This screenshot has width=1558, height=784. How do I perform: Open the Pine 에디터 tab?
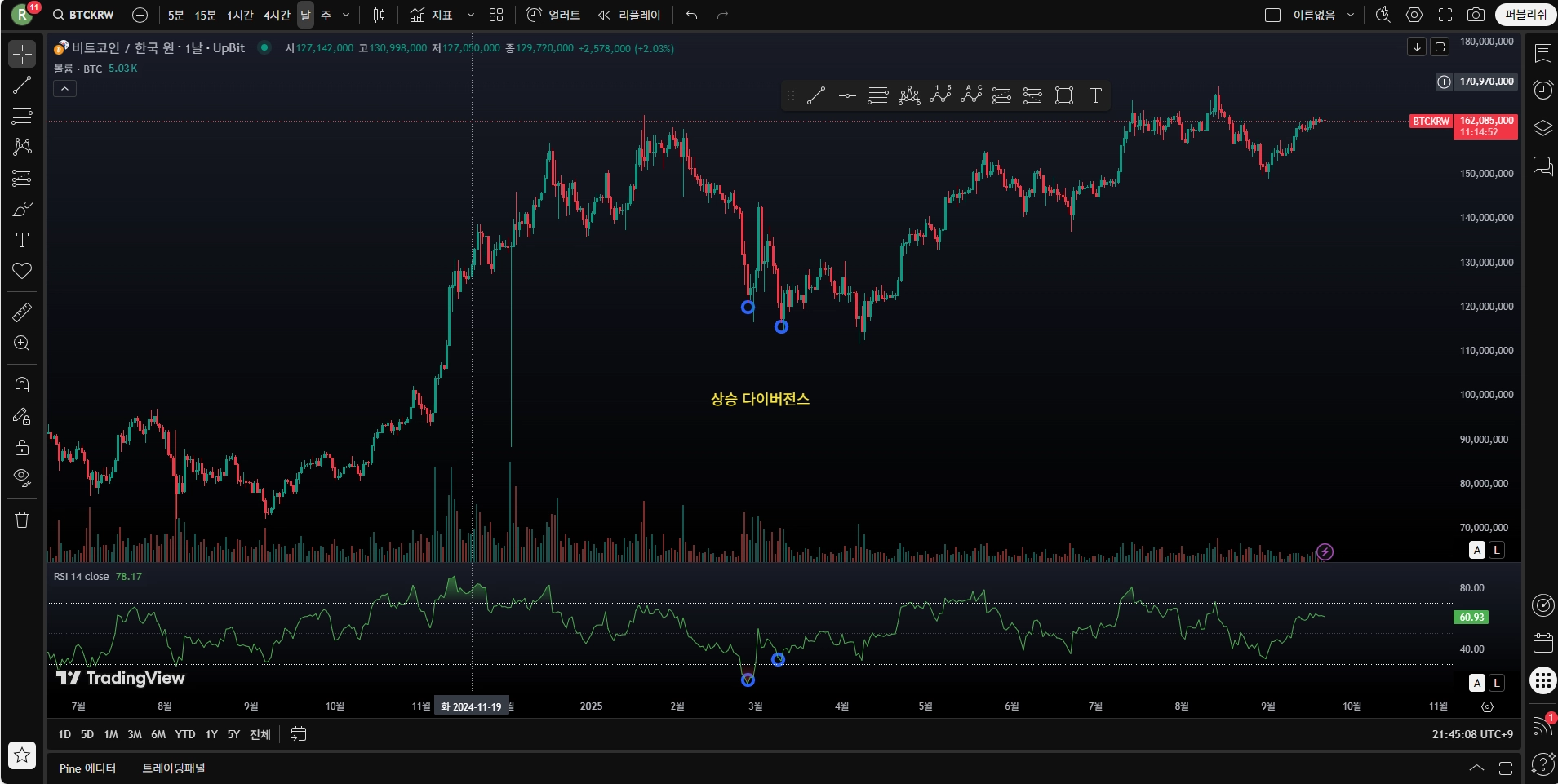click(88, 768)
